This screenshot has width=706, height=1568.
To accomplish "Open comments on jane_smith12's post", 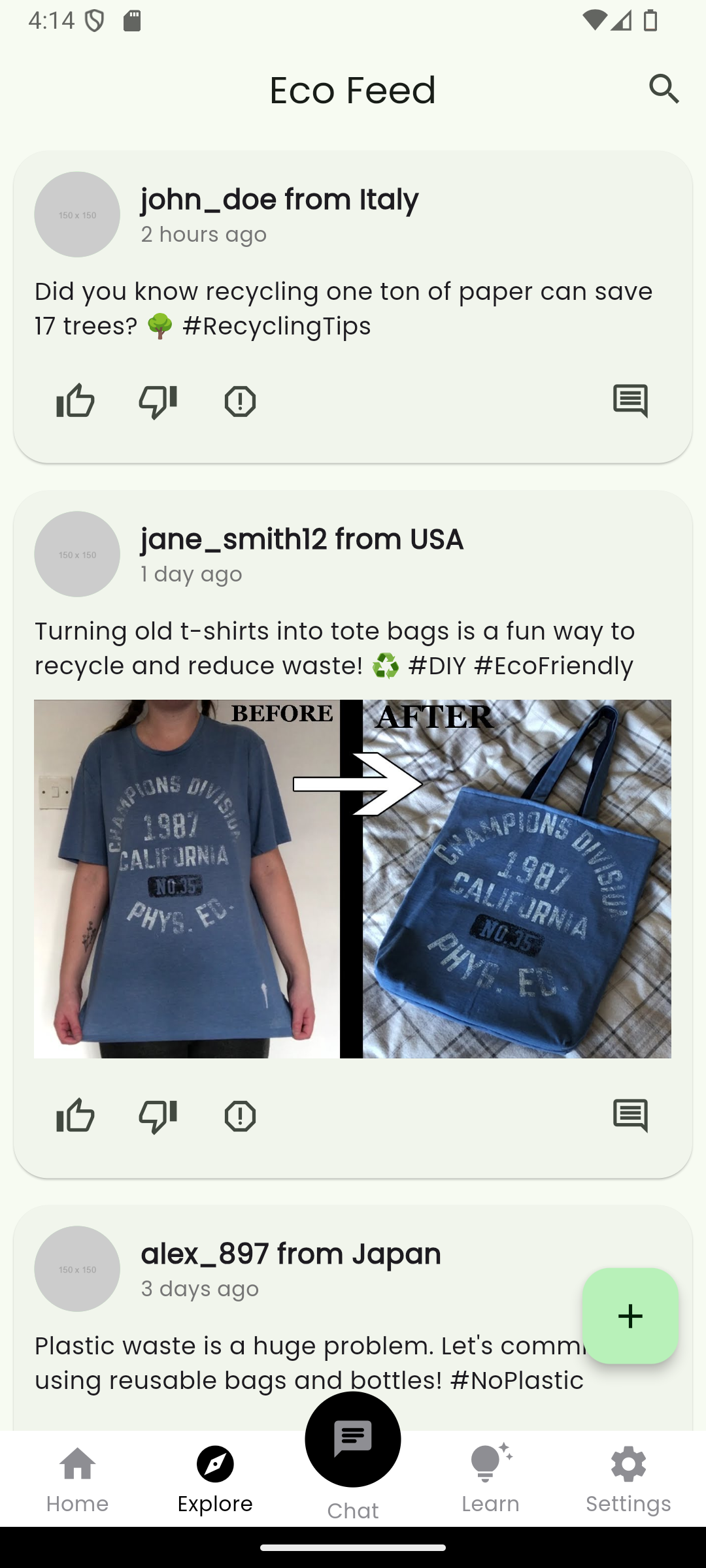I will coord(631,1116).
